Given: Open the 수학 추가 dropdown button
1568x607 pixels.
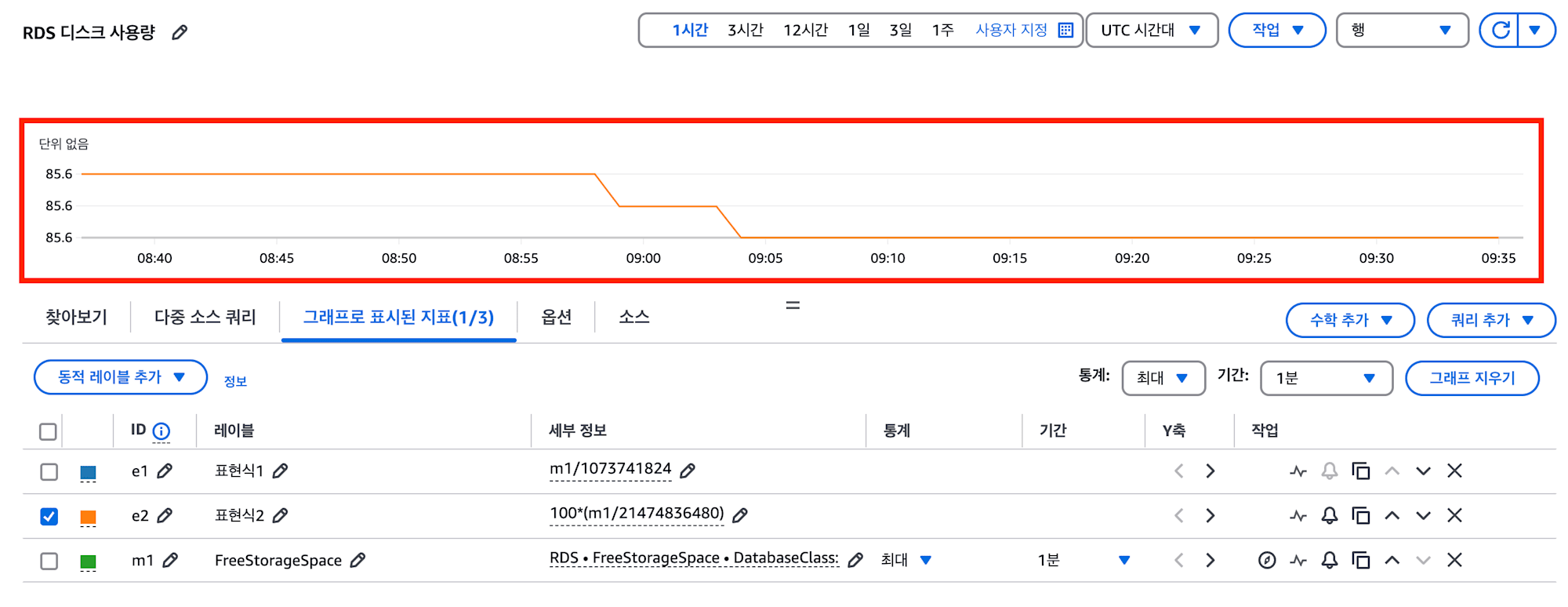Looking at the screenshot, I should (x=1350, y=320).
